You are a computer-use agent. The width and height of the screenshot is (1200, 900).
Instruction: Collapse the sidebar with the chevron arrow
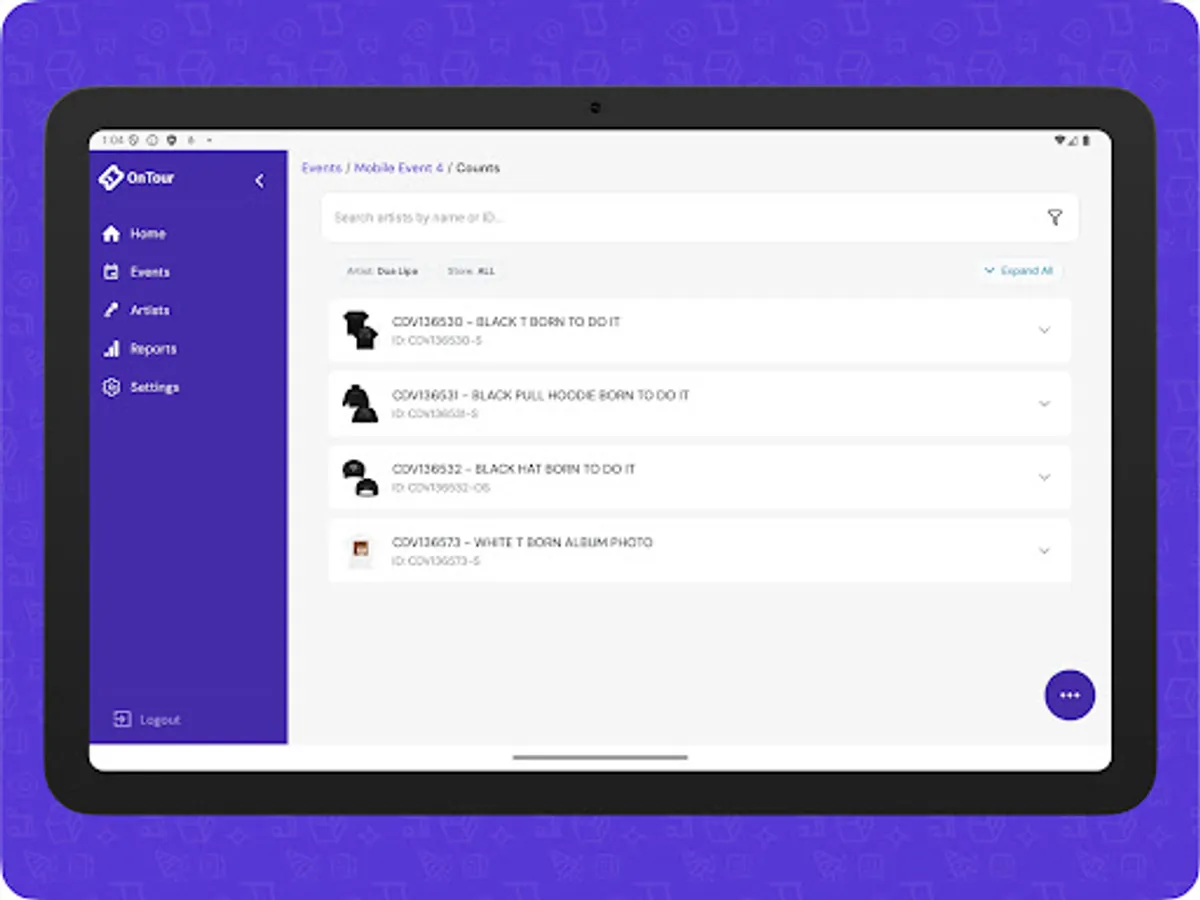pyautogui.click(x=260, y=181)
